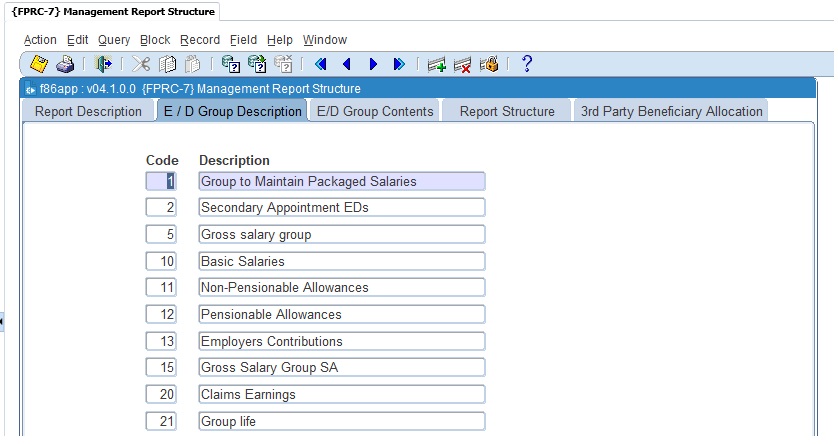Click the Delete Record icon

(462, 64)
